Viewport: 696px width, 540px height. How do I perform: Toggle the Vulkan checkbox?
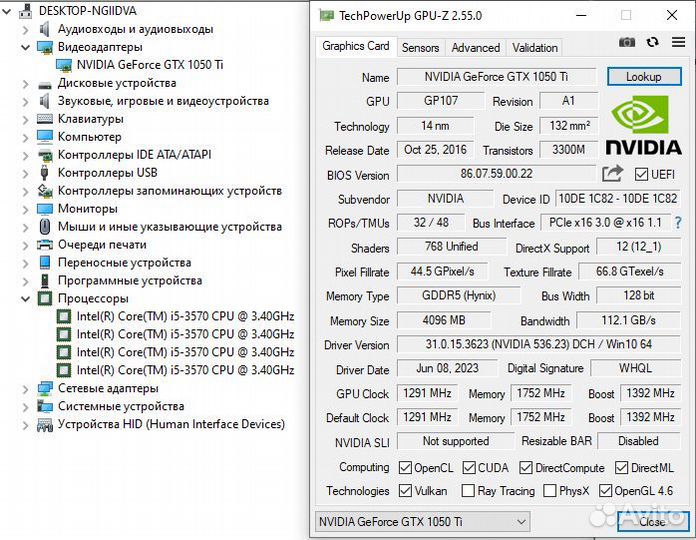(x=405, y=490)
